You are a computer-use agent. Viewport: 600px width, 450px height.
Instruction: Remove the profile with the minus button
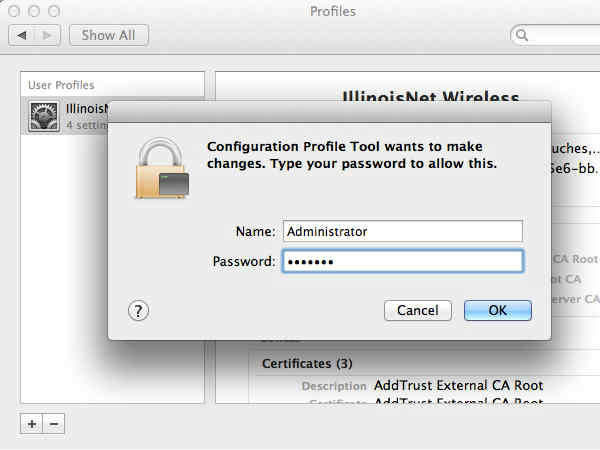pyautogui.click(x=54, y=423)
